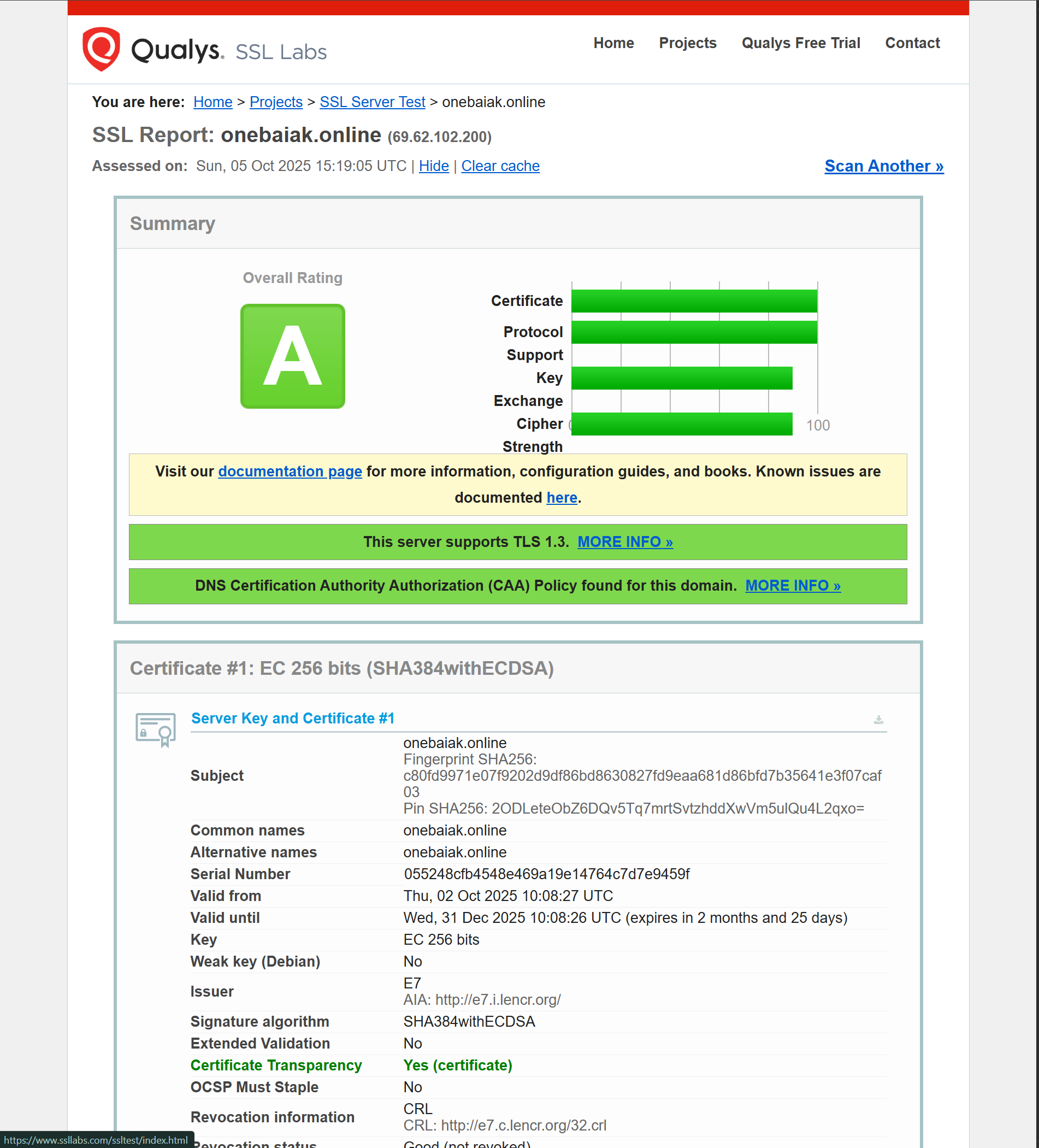The height and width of the screenshot is (1148, 1039).
Task: Go to Qualys Free Trial page
Action: (x=800, y=43)
